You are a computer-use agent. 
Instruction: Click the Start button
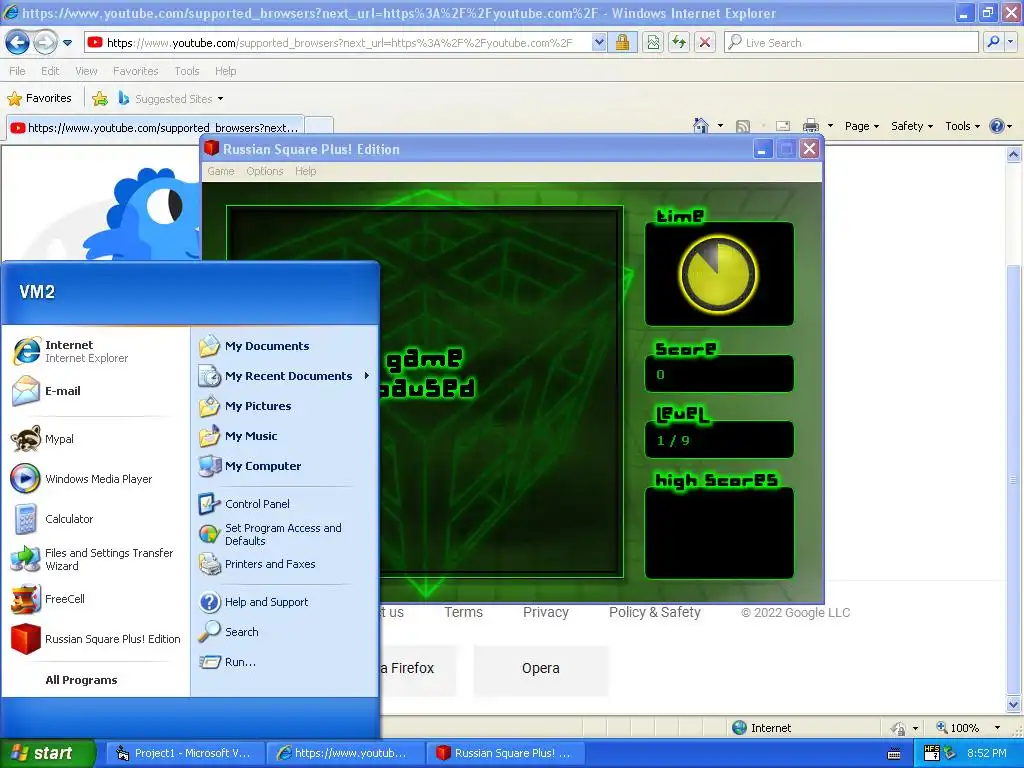pyautogui.click(x=47, y=754)
